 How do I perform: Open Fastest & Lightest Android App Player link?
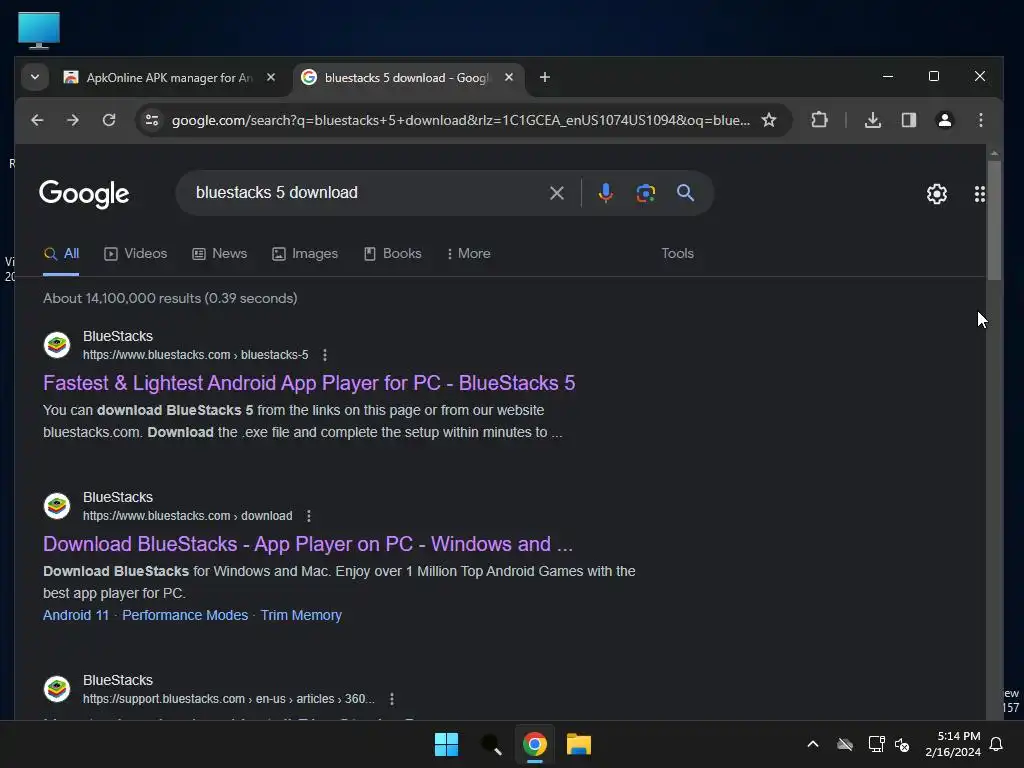(309, 383)
